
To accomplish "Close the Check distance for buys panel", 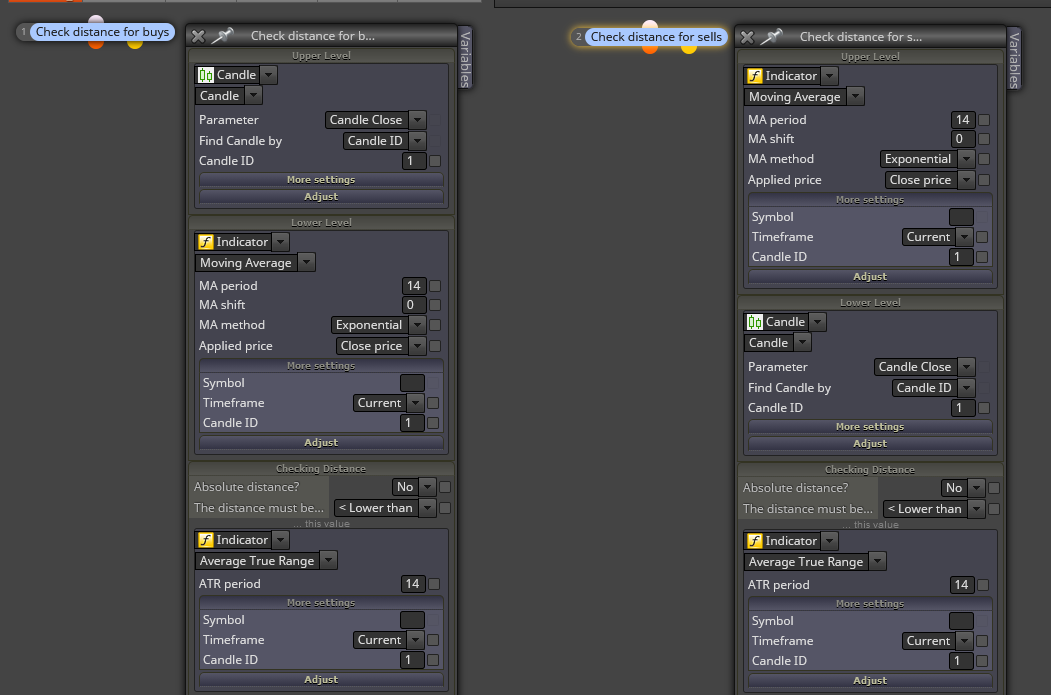I will [x=198, y=36].
